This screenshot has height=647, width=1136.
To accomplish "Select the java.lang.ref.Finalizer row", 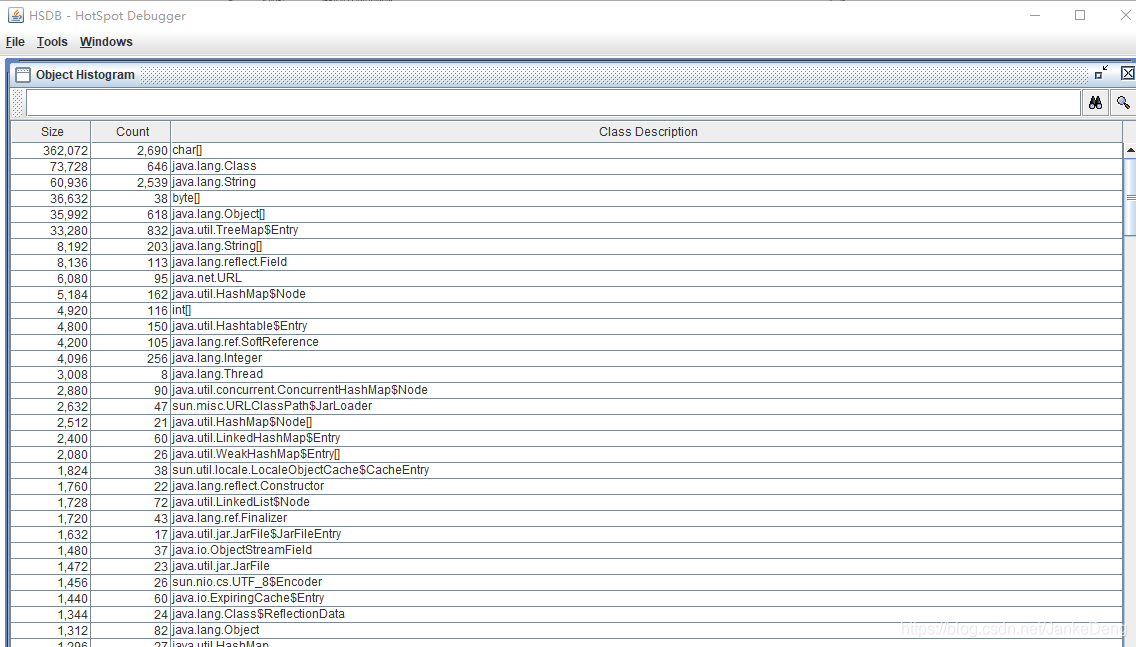I will point(567,517).
